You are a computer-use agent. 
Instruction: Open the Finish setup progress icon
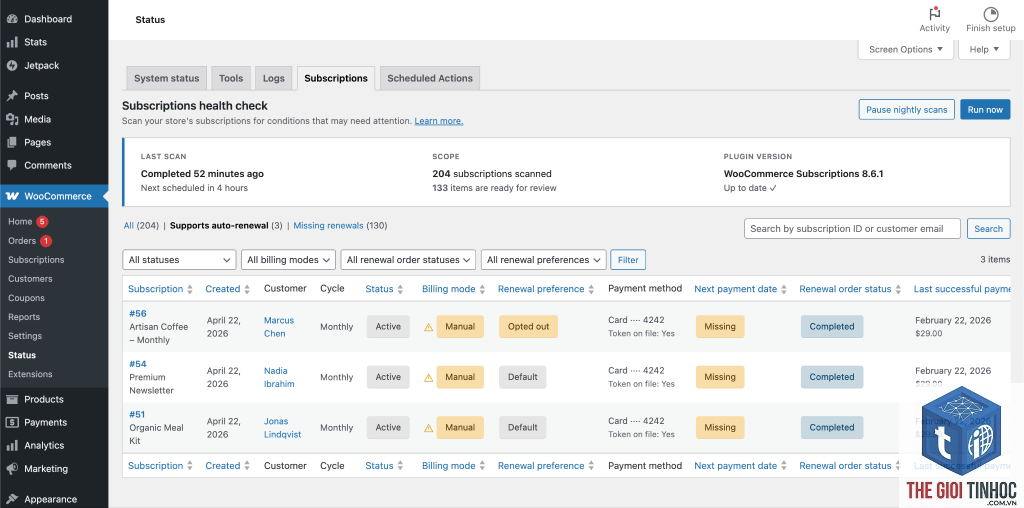(x=991, y=14)
